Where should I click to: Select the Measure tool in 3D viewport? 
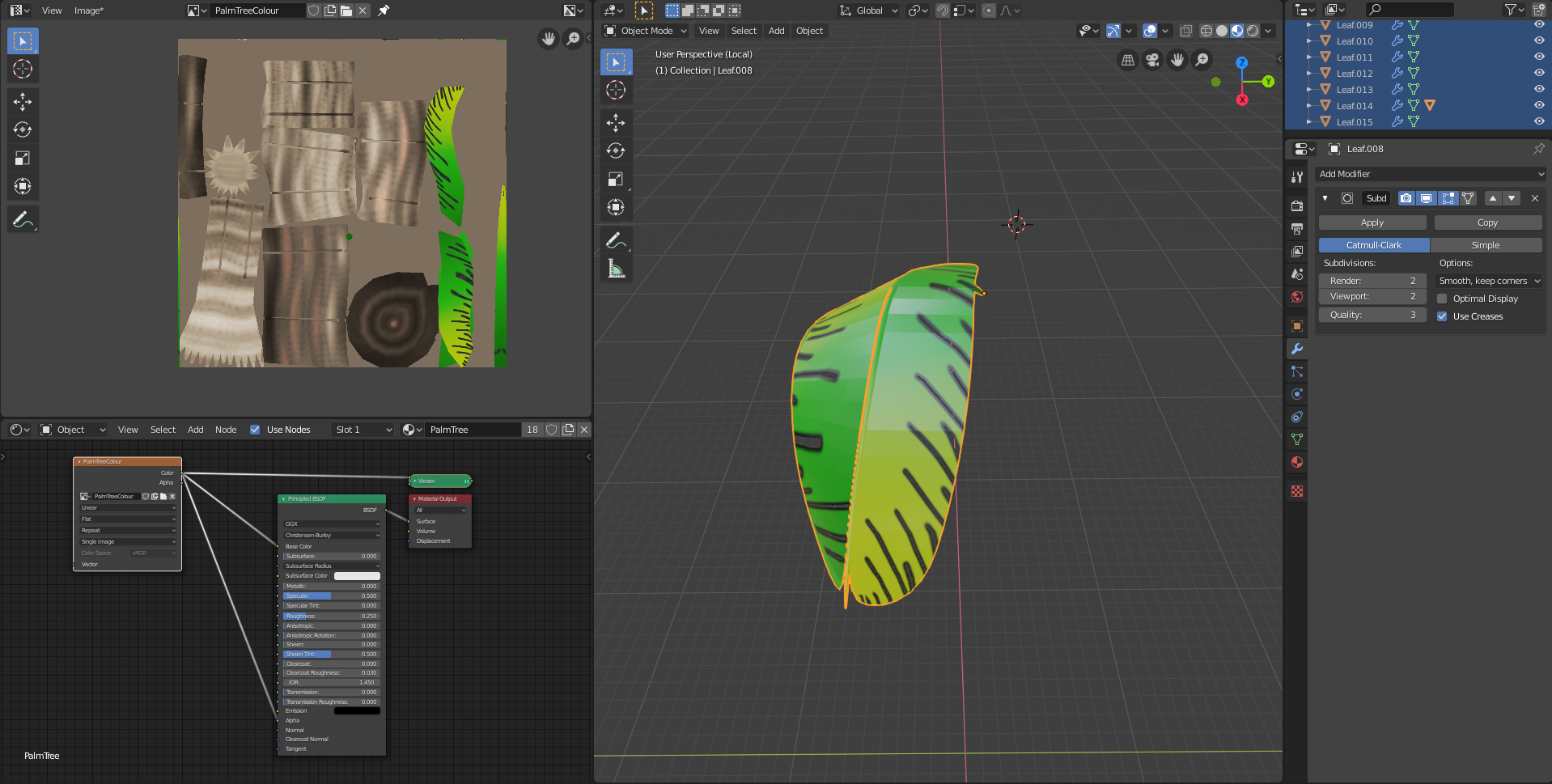[616, 269]
